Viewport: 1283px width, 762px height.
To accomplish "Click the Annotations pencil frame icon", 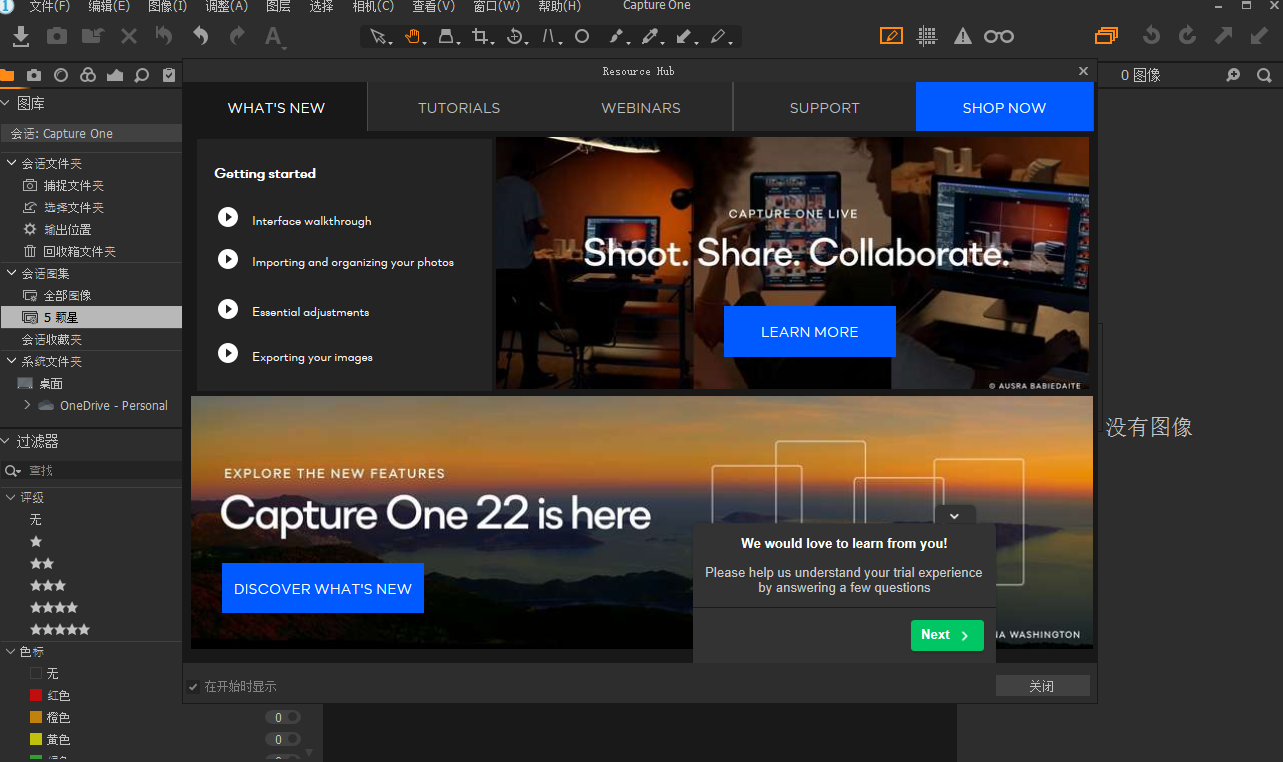I will [891, 37].
